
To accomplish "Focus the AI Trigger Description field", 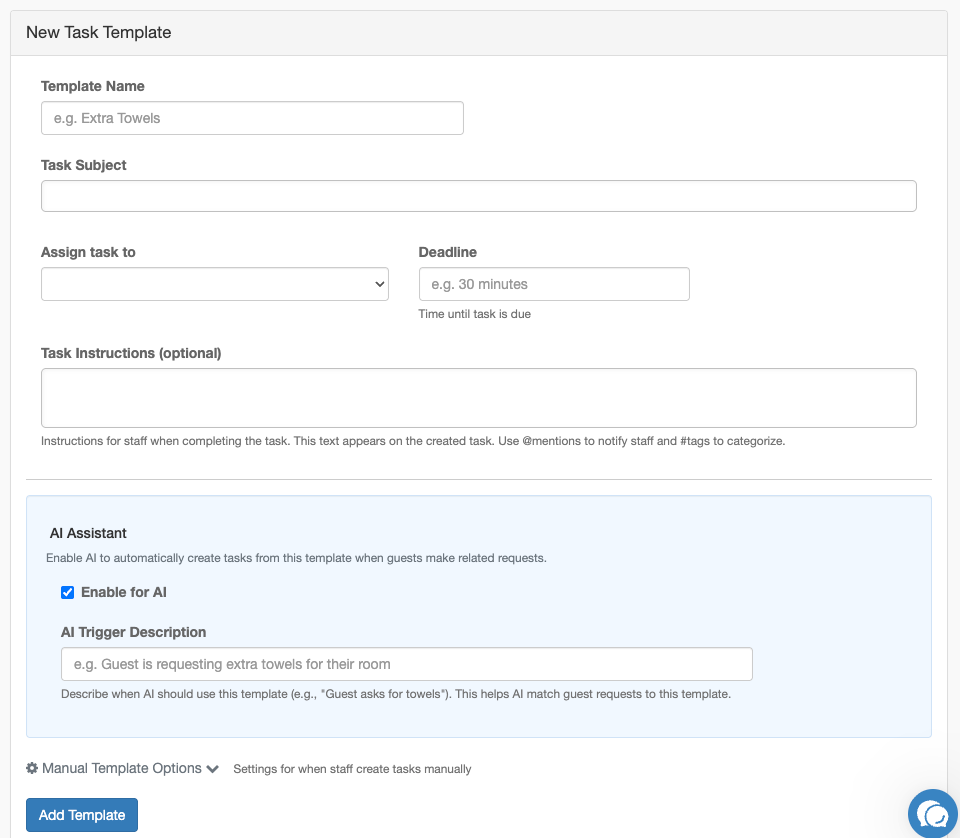I will coord(406,664).
